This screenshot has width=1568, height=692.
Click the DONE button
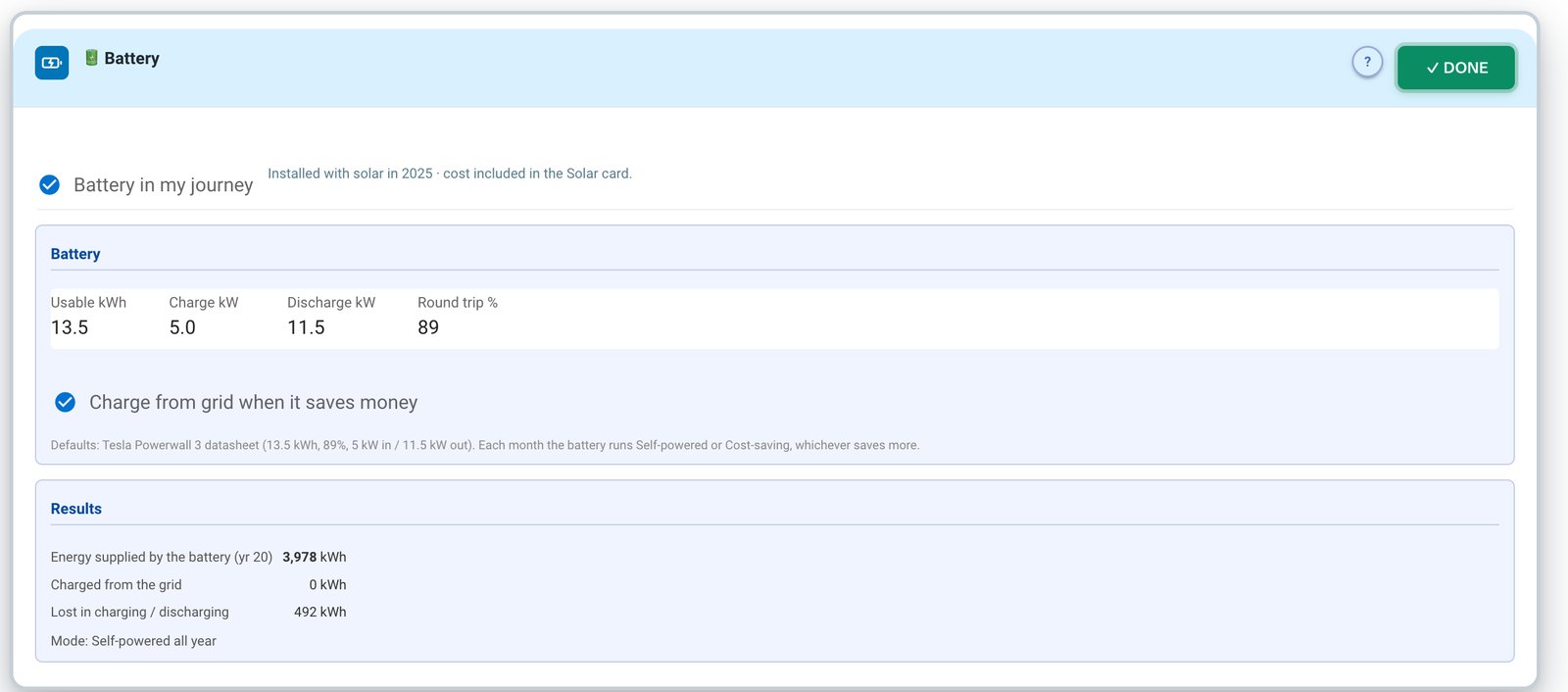coord(1456,68)
